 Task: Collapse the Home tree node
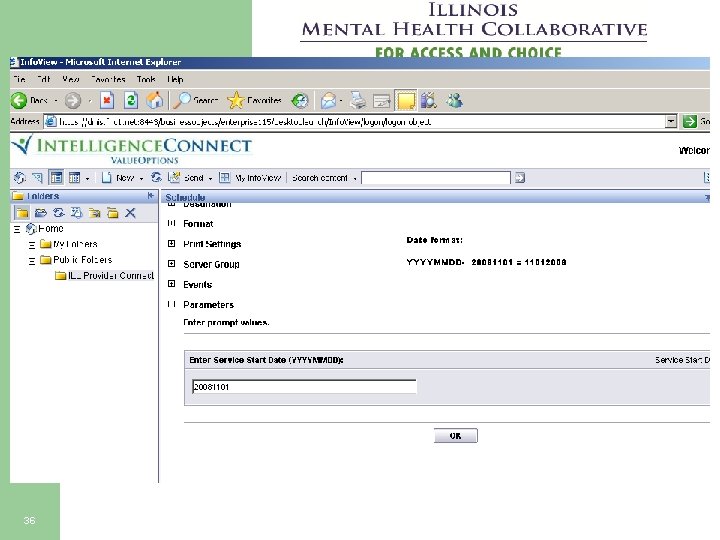click(17, 229)
